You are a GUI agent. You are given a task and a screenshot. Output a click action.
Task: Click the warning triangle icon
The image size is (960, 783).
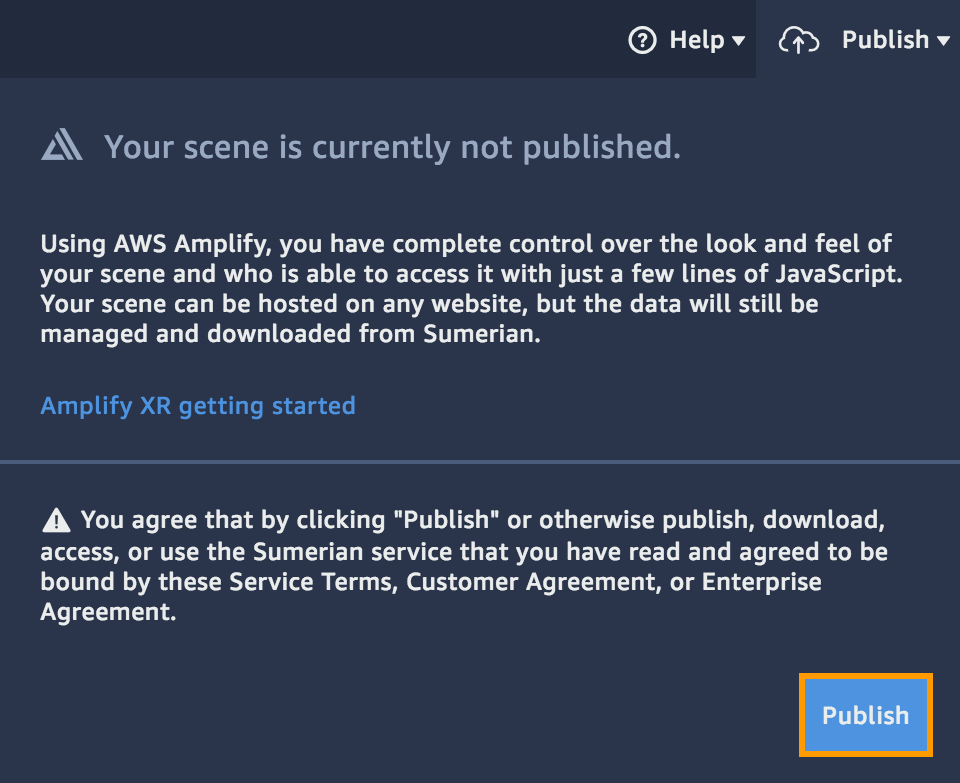(x=56, y=520)
